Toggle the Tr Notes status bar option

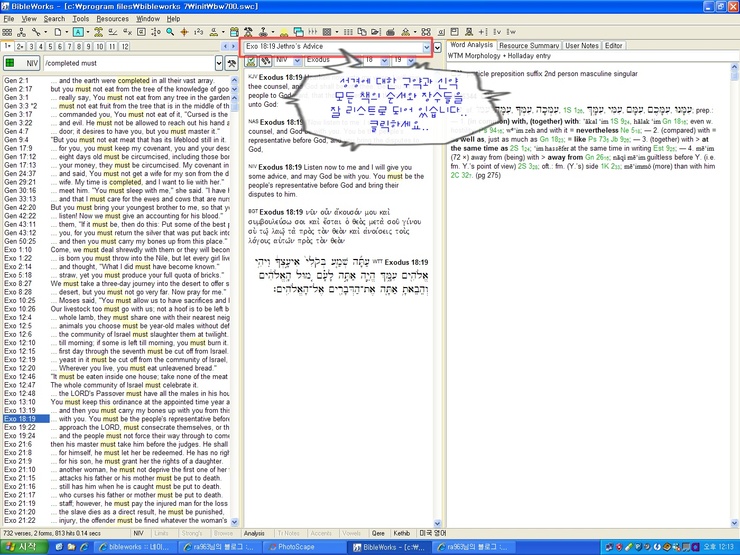[x=288, y=533]
